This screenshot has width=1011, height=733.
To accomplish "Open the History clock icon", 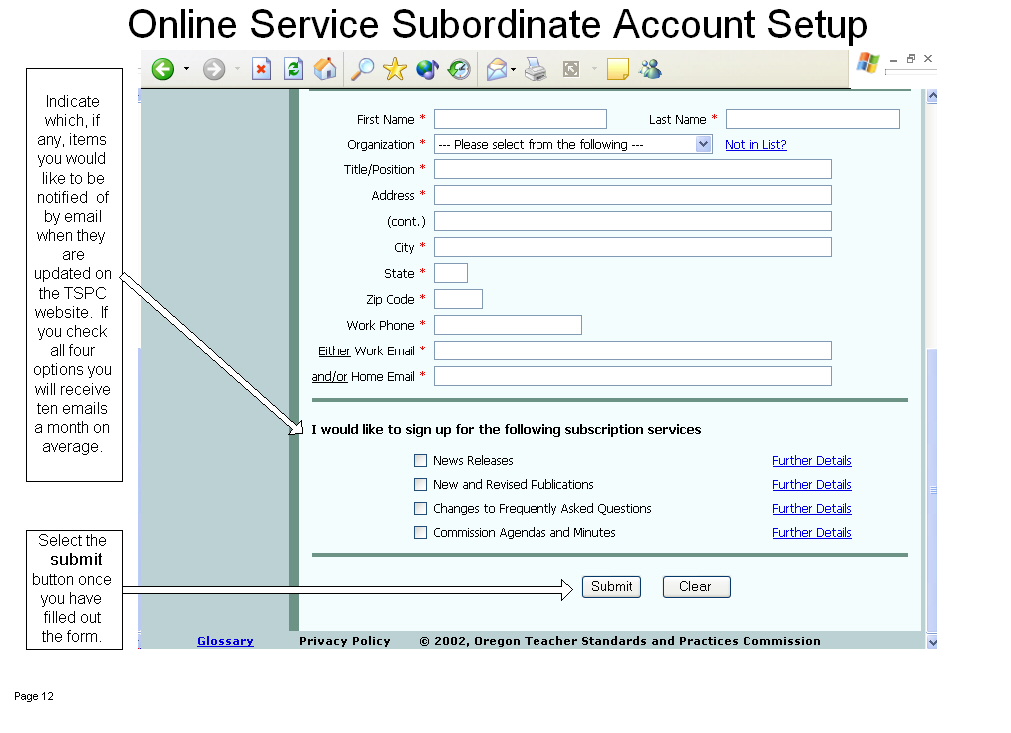I will [x=459, y=69].
